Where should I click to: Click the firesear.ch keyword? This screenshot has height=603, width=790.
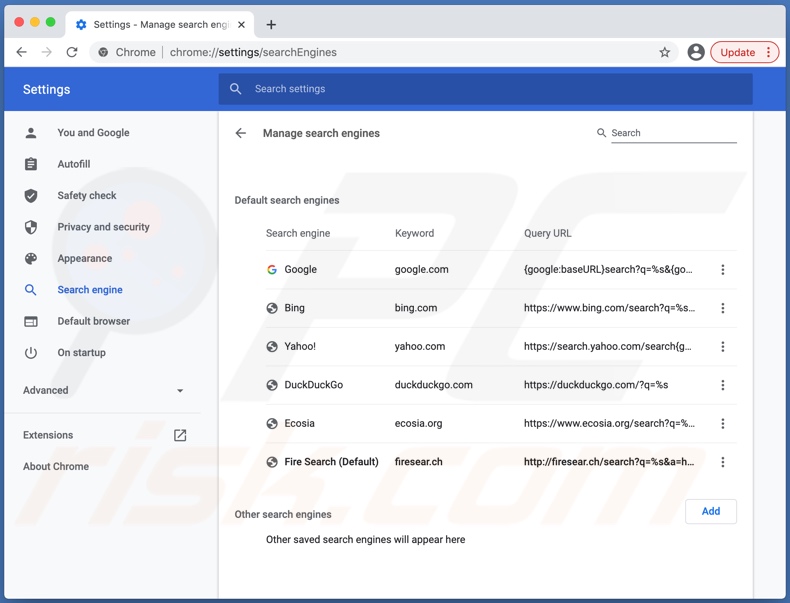(418, 462)
